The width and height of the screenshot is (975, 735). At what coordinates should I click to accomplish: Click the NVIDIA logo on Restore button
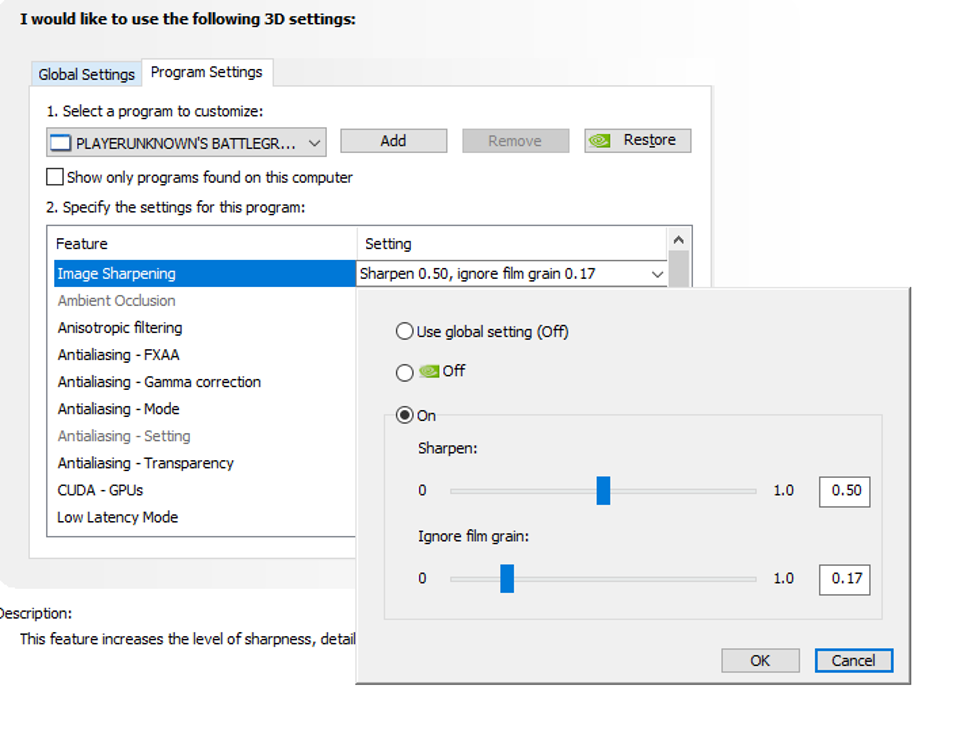click(x=600, y=141)
